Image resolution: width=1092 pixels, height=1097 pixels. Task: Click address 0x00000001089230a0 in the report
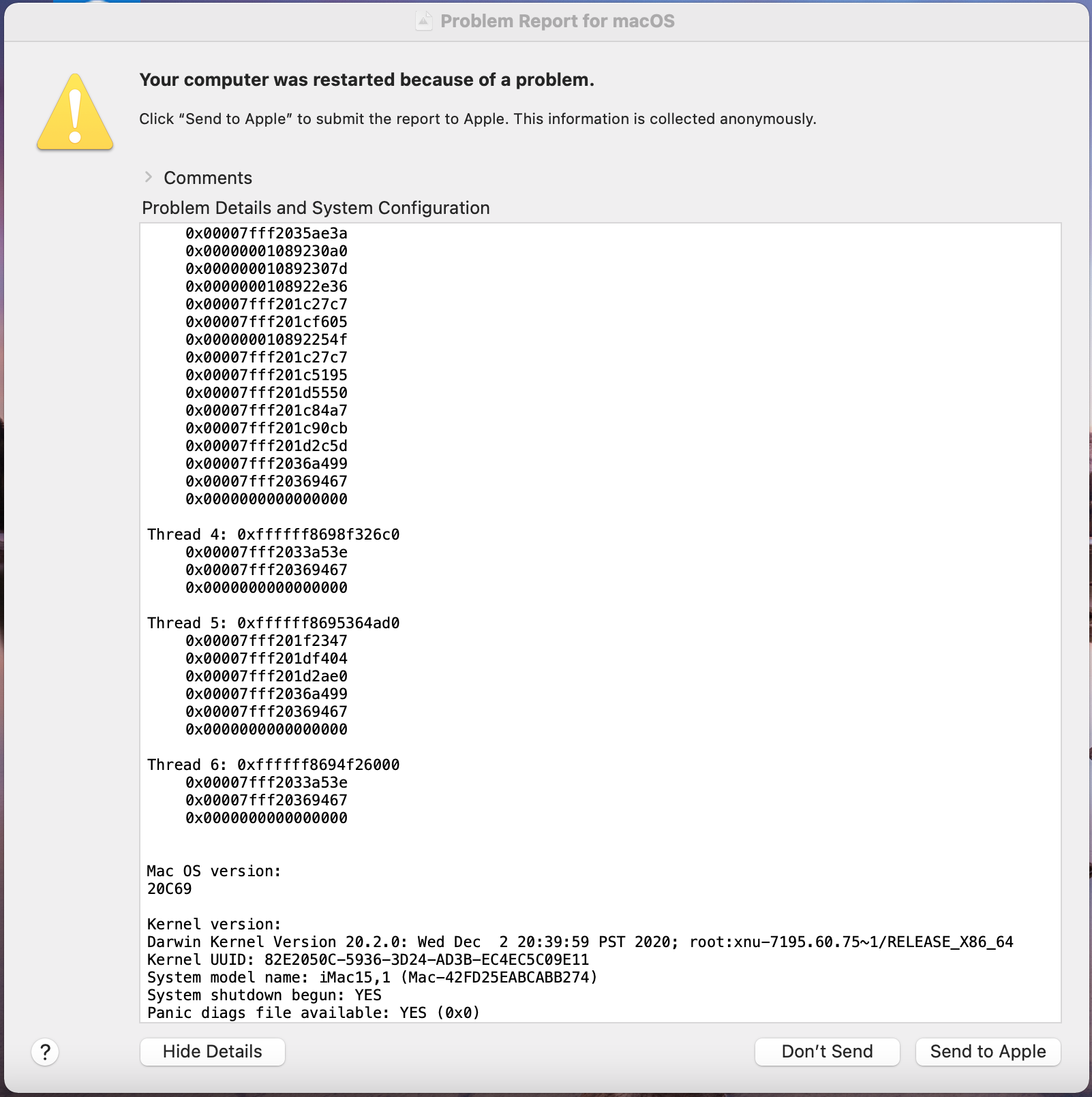click(x=267, y=251)
